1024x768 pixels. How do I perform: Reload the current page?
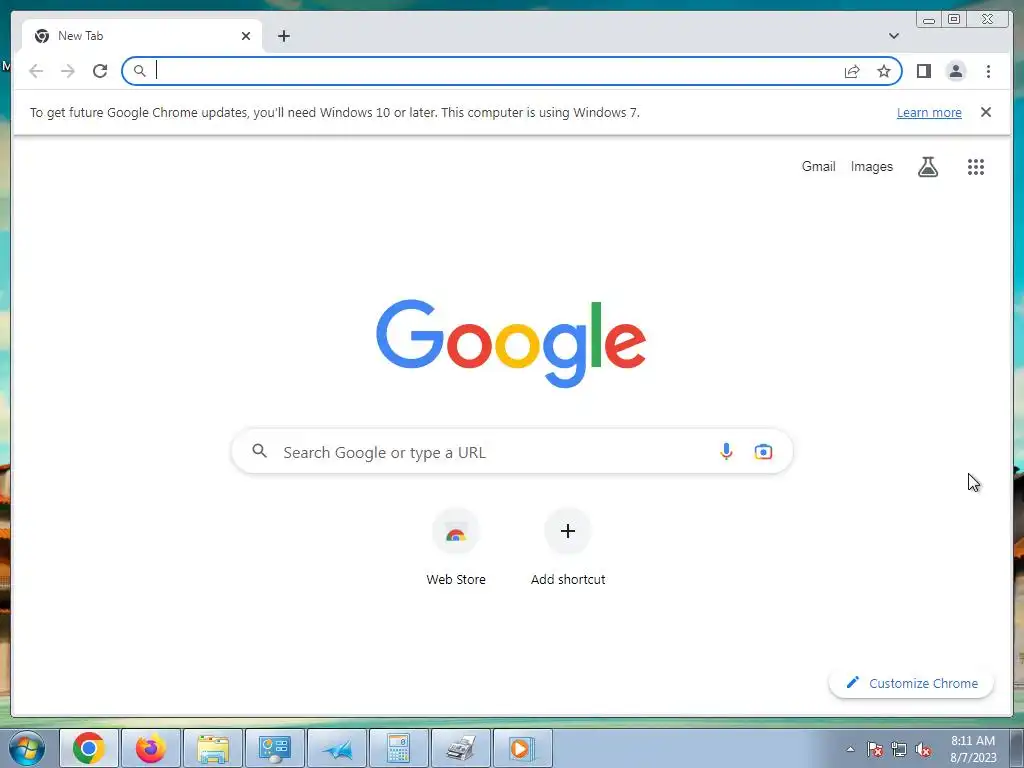(x=100, y=71)
